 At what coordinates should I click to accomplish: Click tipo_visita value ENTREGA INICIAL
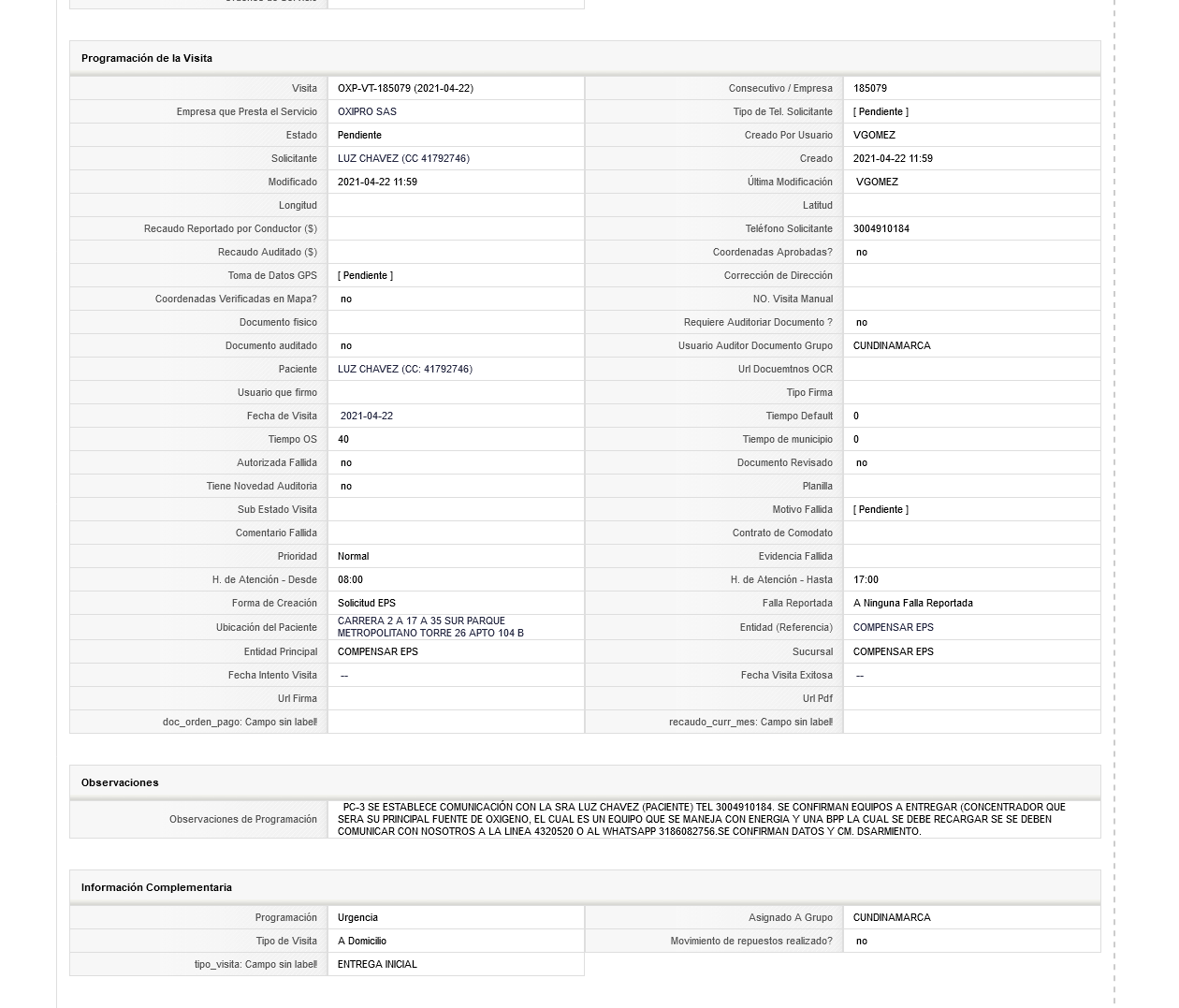pyautogui.click(x=377, y=964)
